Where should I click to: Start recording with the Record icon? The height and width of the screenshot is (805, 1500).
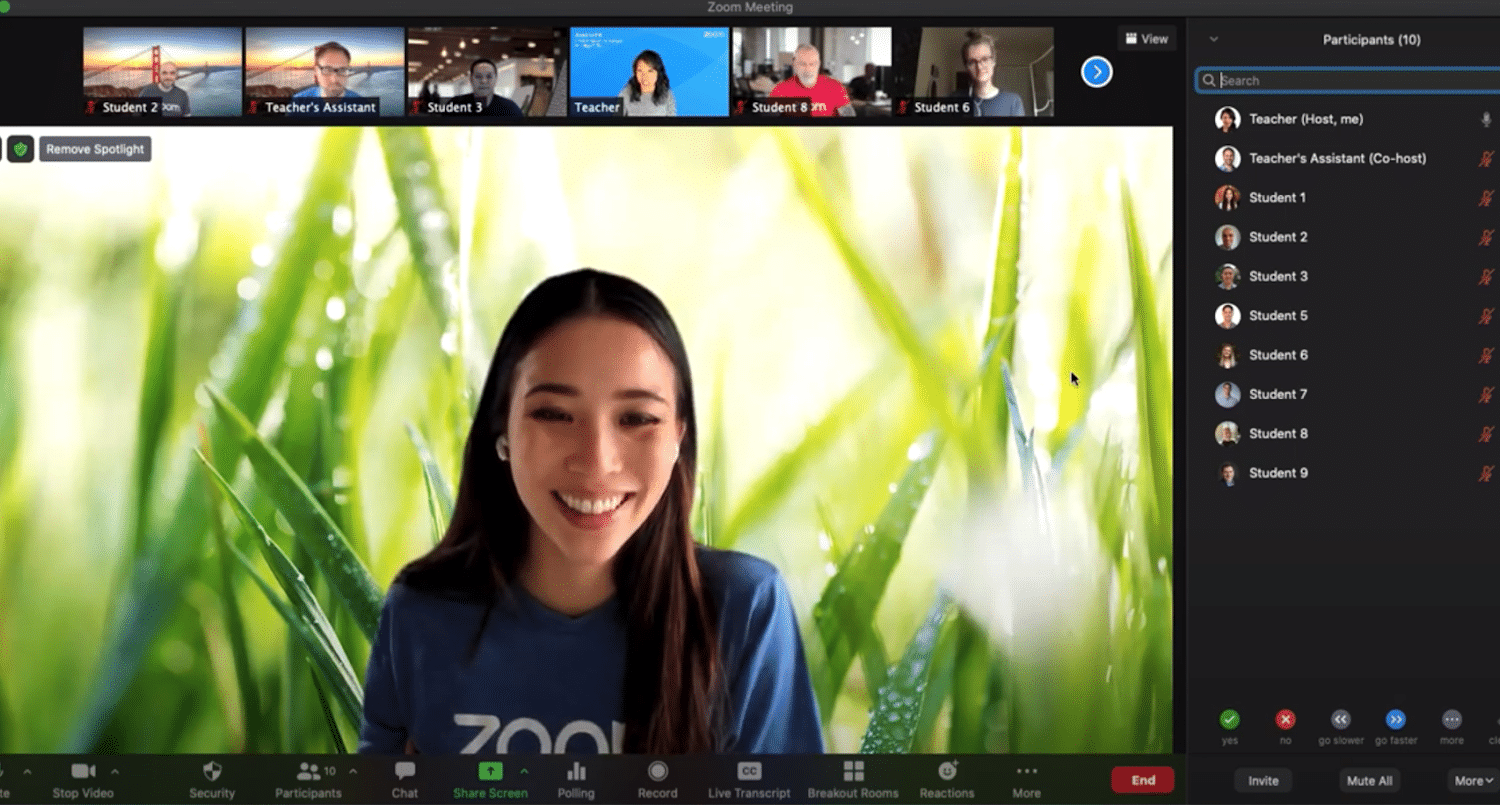click(x=657, y=772)
